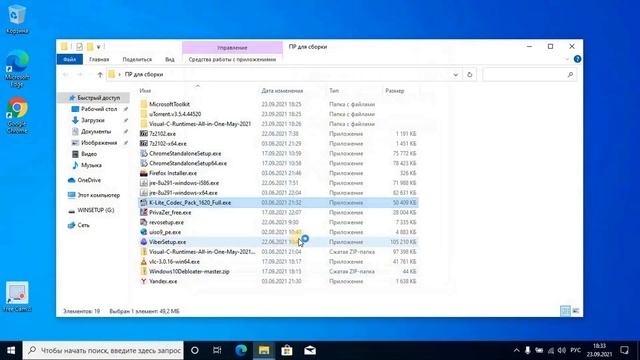
Task: Open the Файл ribbon tab
Action: coord(70,60)
